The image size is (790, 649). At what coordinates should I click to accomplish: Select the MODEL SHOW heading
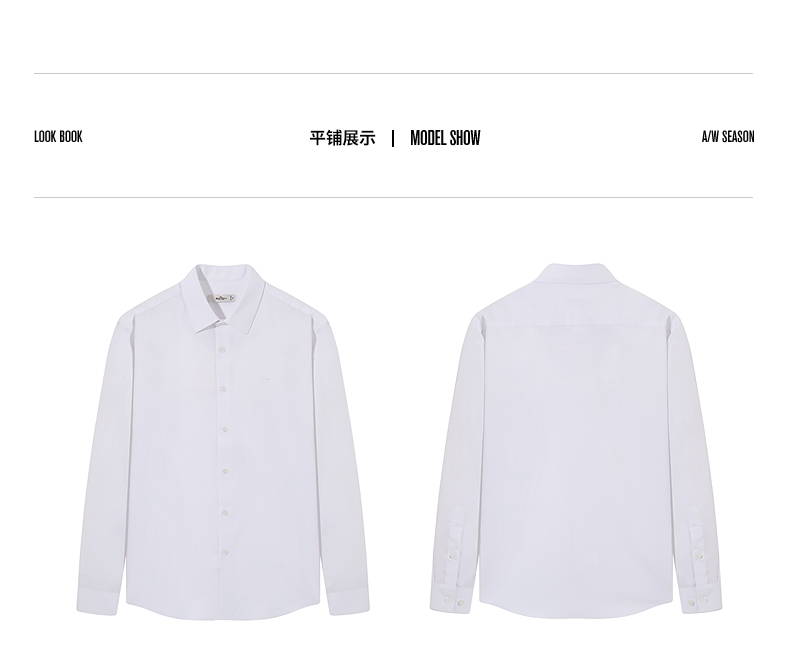[445, 138]
